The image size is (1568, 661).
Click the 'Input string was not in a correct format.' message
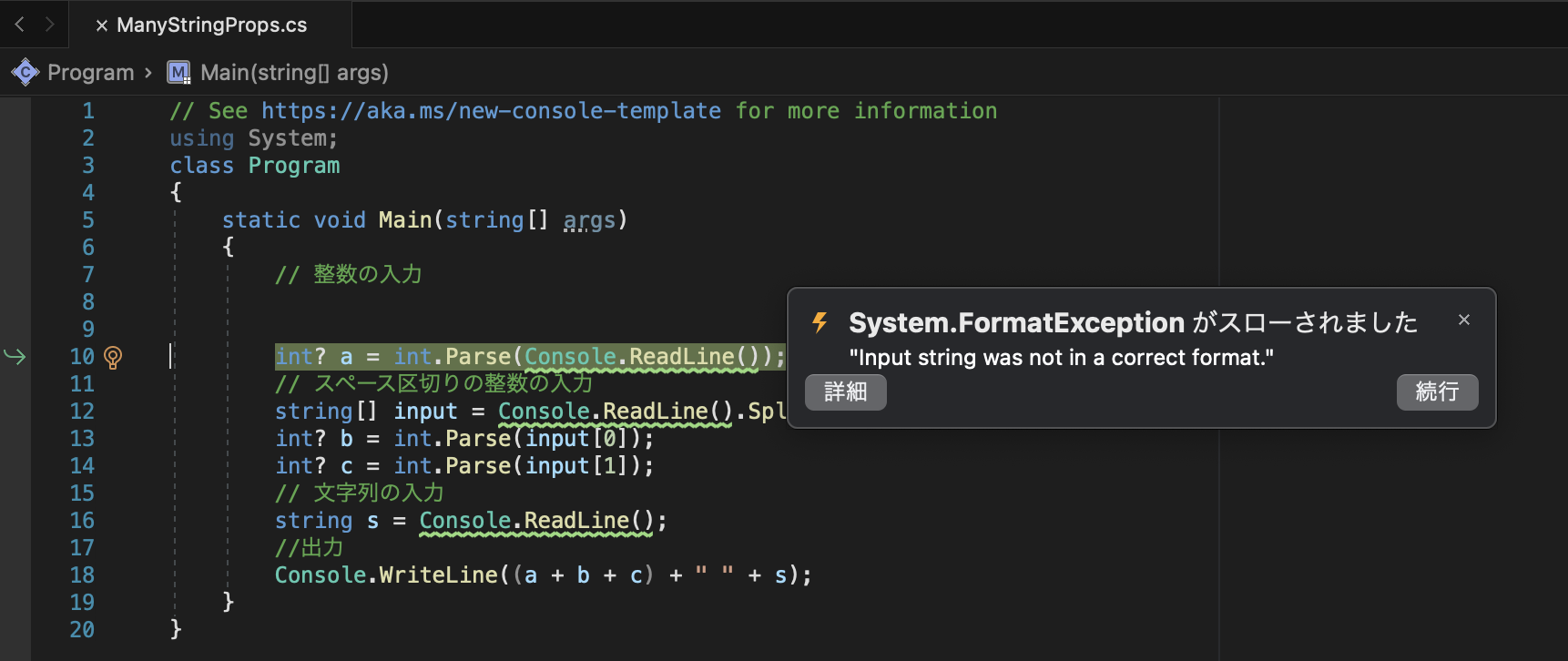(x=1061, y=358)
